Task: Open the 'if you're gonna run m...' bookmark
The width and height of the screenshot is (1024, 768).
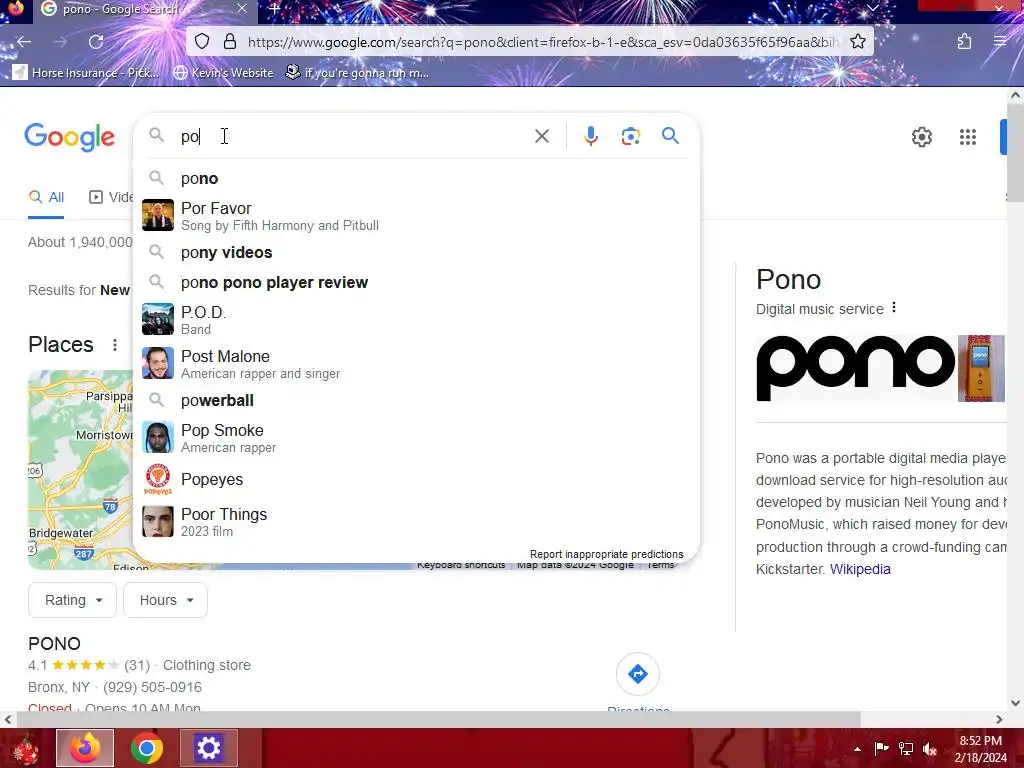Action: (357, 72)
